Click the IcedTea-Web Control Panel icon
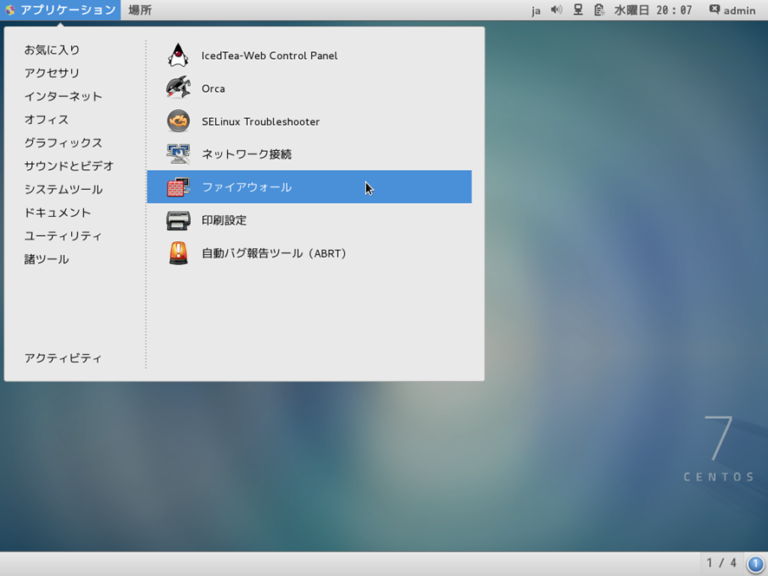The height and width of the screenshot is (576, 768). coord(178,56)
